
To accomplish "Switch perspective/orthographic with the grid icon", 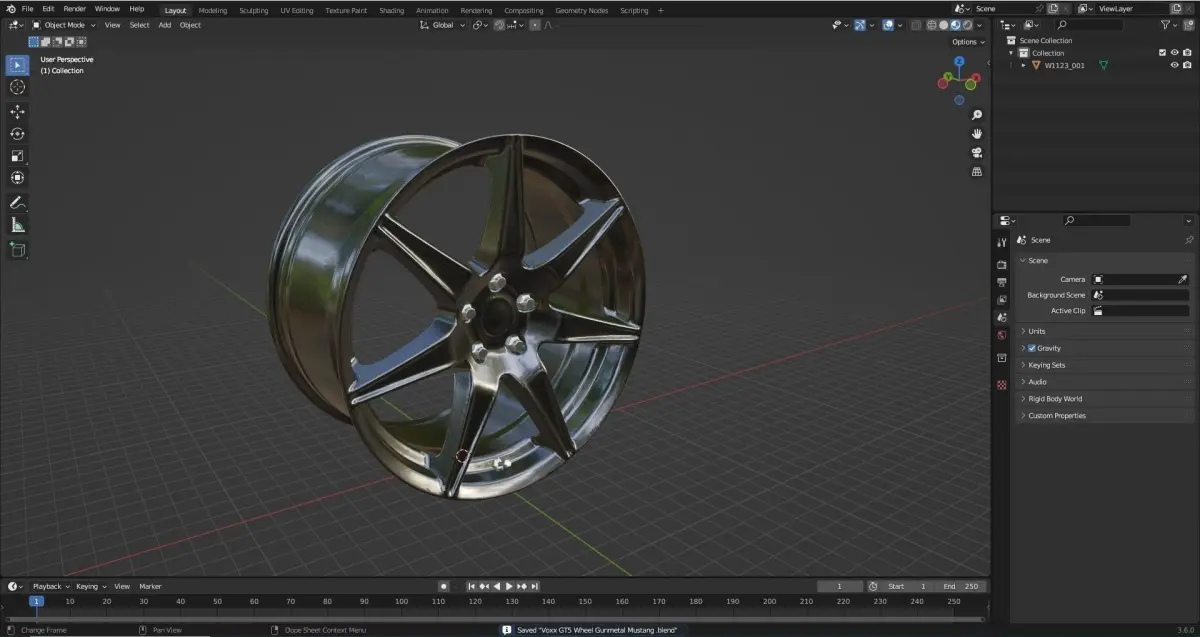I will point(977,172).
